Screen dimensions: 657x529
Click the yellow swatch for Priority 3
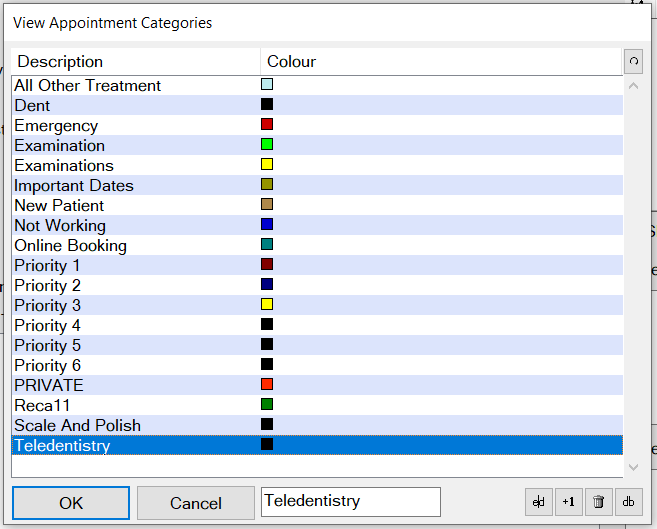click(267, 304)
